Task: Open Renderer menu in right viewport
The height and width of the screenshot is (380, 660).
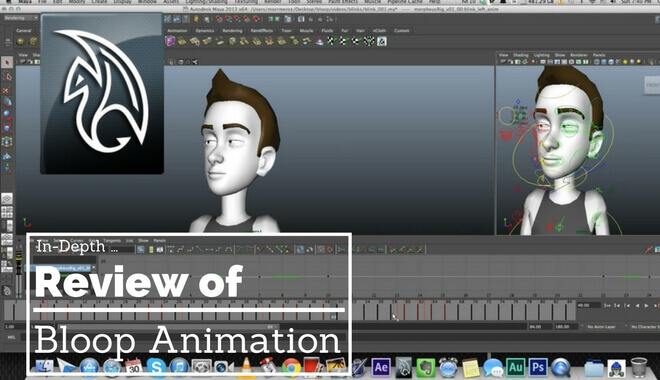Action: pos(579,55)
